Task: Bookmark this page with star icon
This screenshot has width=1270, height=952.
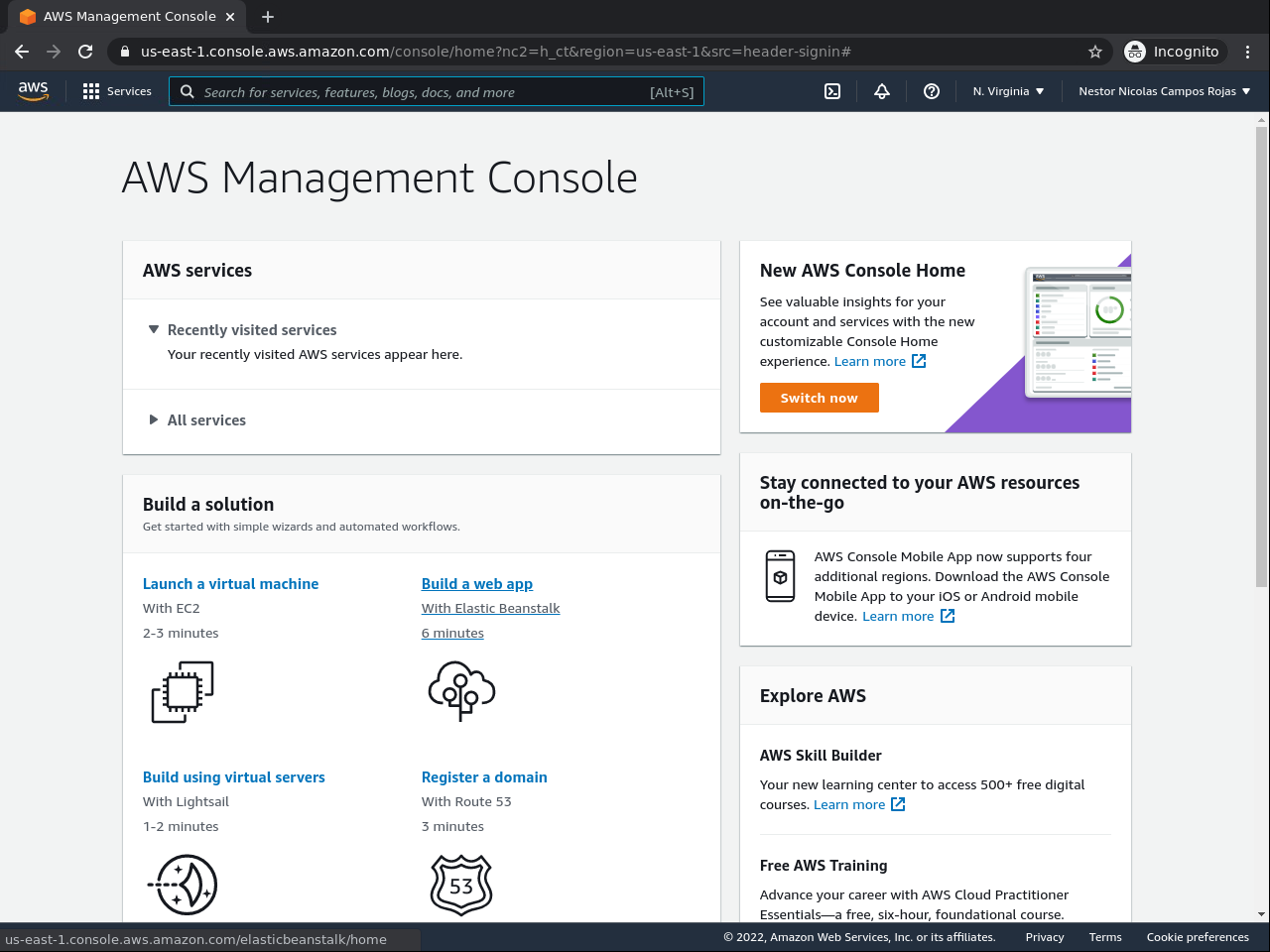Action: (x=1095, y=52)
